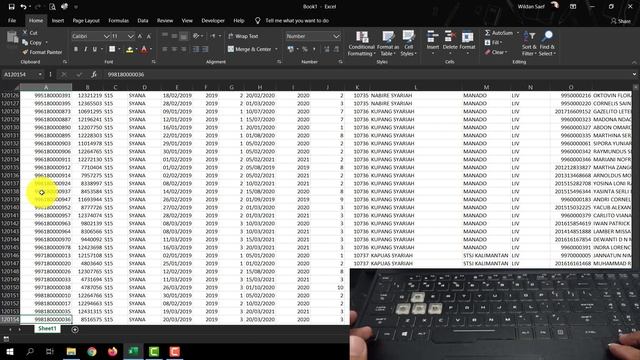Toggle Underline formatting
Screen dimensions: 640x360
click(95, 49)
